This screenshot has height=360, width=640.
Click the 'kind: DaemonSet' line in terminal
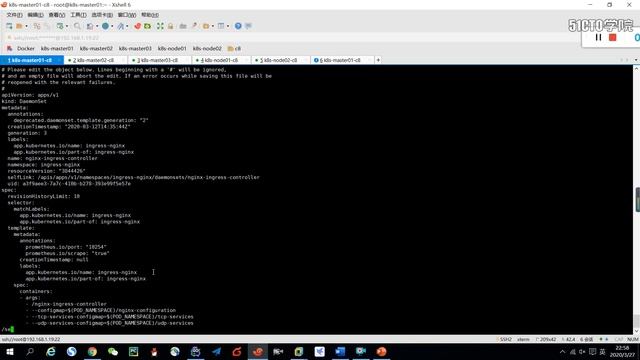[24, 101]
